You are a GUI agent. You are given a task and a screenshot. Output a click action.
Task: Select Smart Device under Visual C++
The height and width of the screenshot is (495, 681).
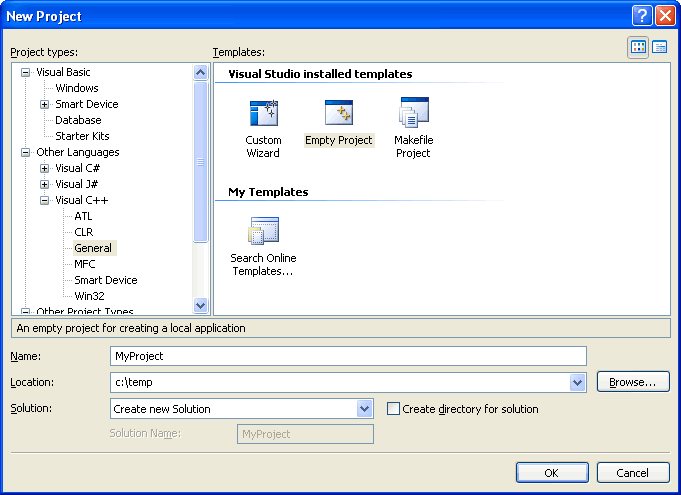point(106,280)
